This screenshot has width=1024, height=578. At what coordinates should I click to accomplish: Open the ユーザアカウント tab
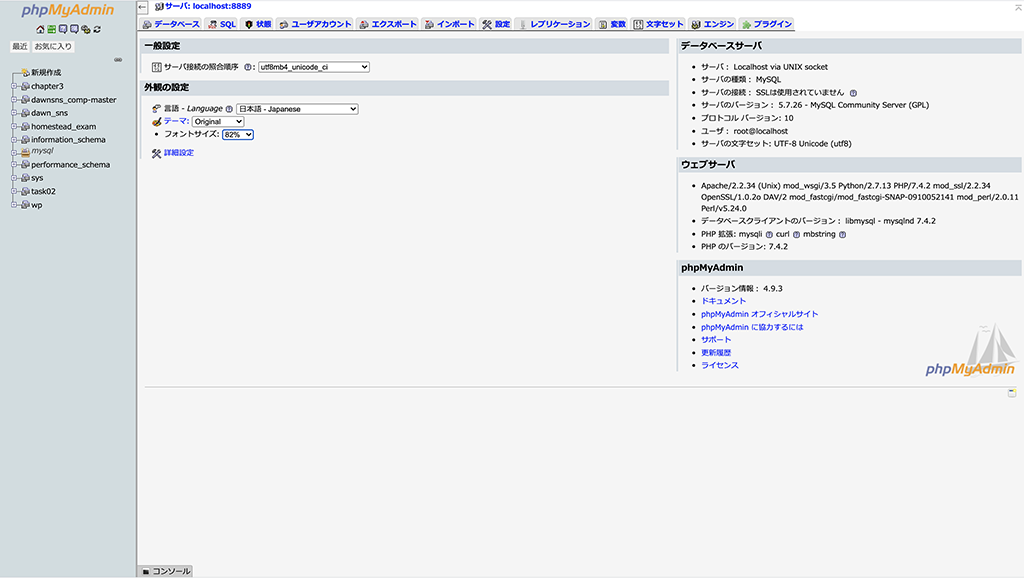(315, 24)
